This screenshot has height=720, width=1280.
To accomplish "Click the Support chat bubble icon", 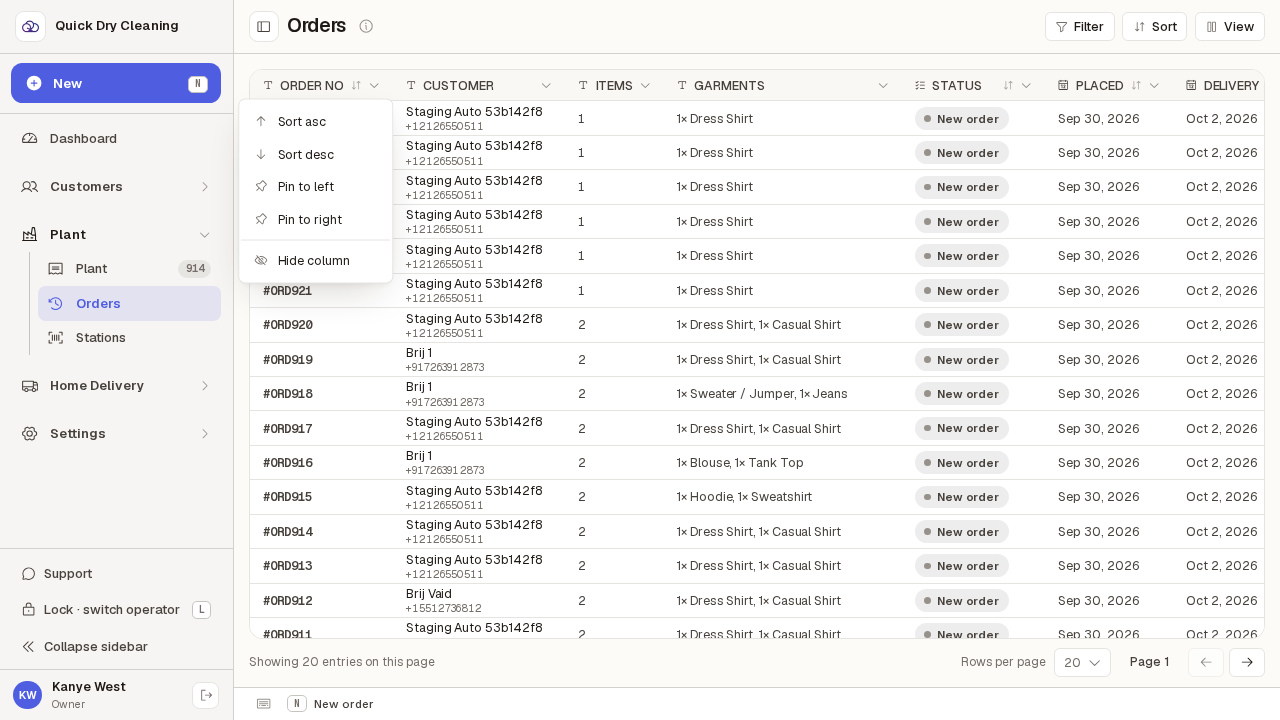I will point(29,574).
